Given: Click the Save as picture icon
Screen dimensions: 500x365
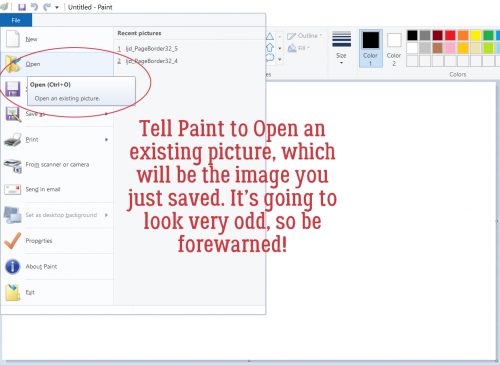Looking at the screenshot, I should pyautogui.click(x=13, y=114).
